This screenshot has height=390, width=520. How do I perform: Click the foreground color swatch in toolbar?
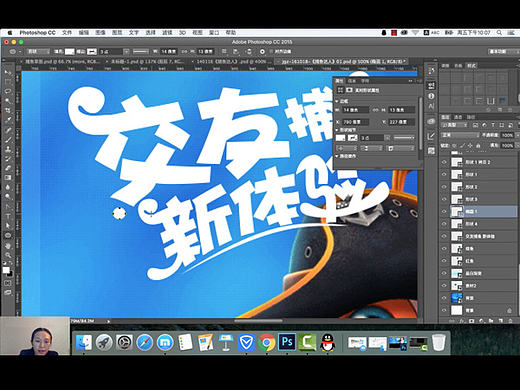click(6, 270)
